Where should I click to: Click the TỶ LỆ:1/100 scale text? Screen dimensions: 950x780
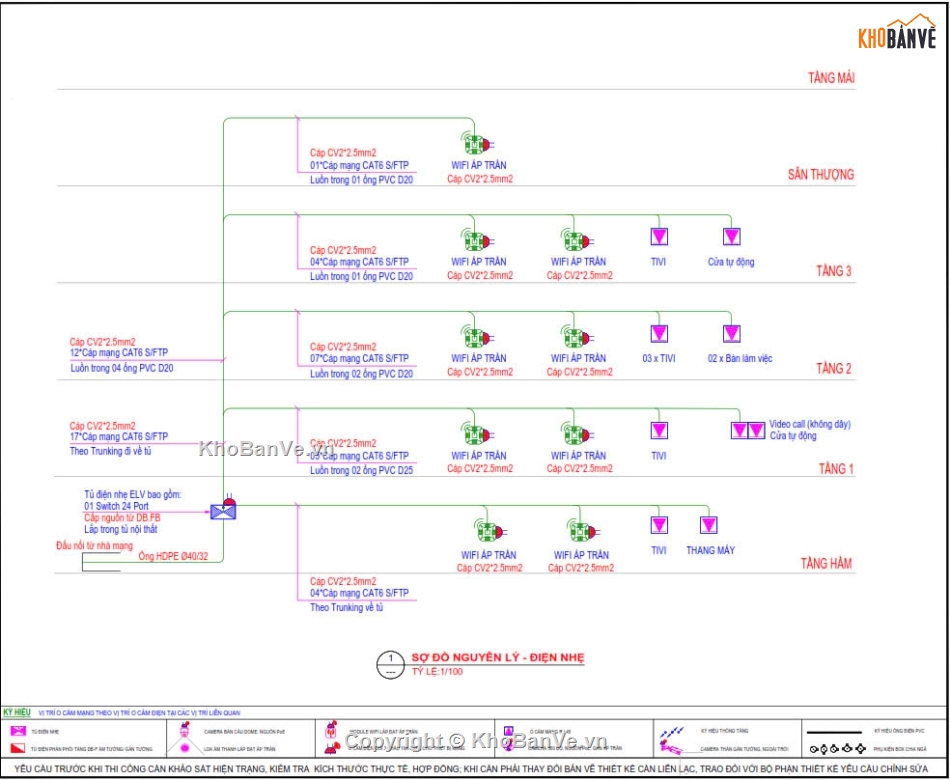(437, 672)
